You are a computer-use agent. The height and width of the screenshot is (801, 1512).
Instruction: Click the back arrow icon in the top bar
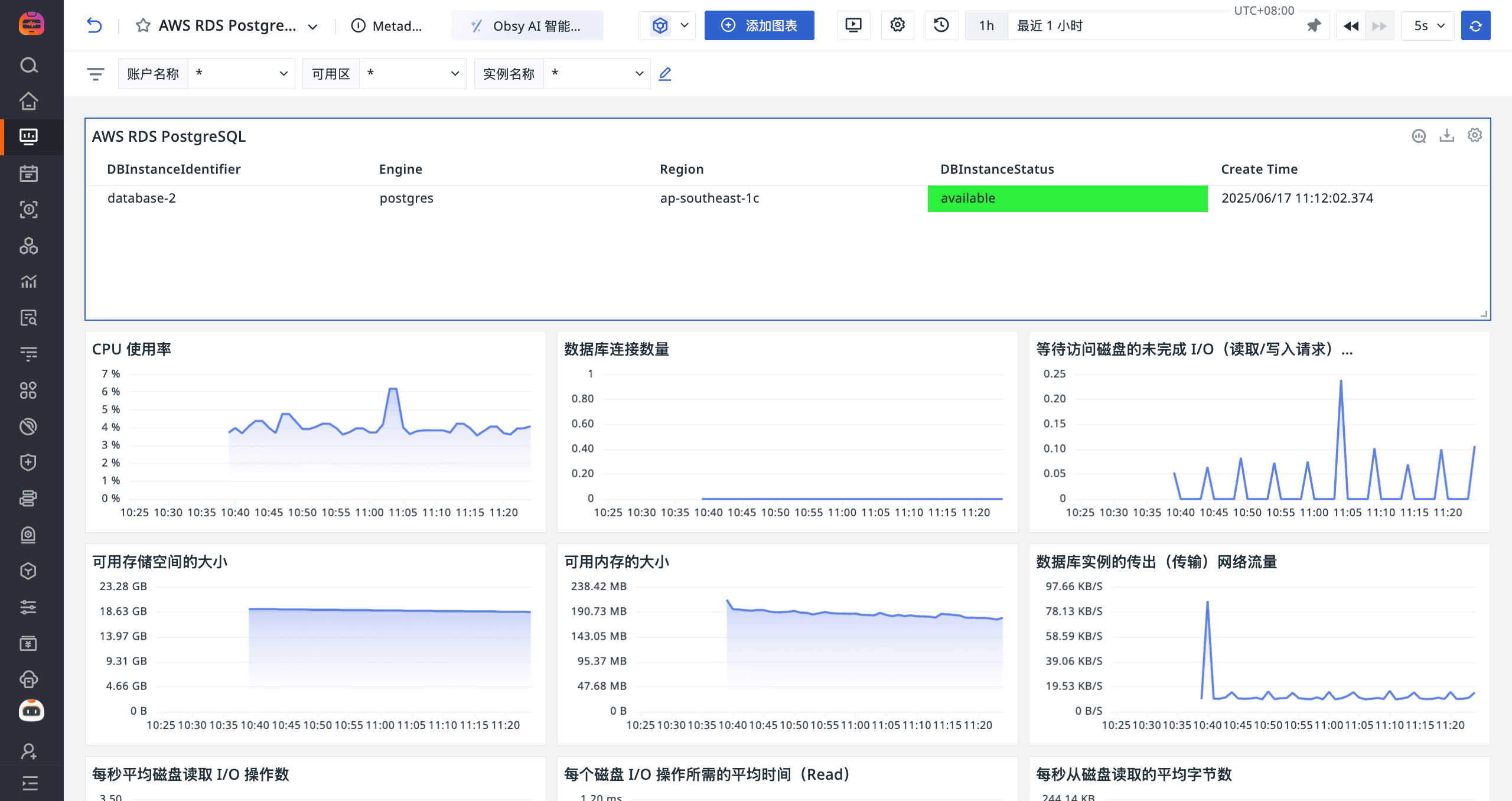[x=94, y=25]
